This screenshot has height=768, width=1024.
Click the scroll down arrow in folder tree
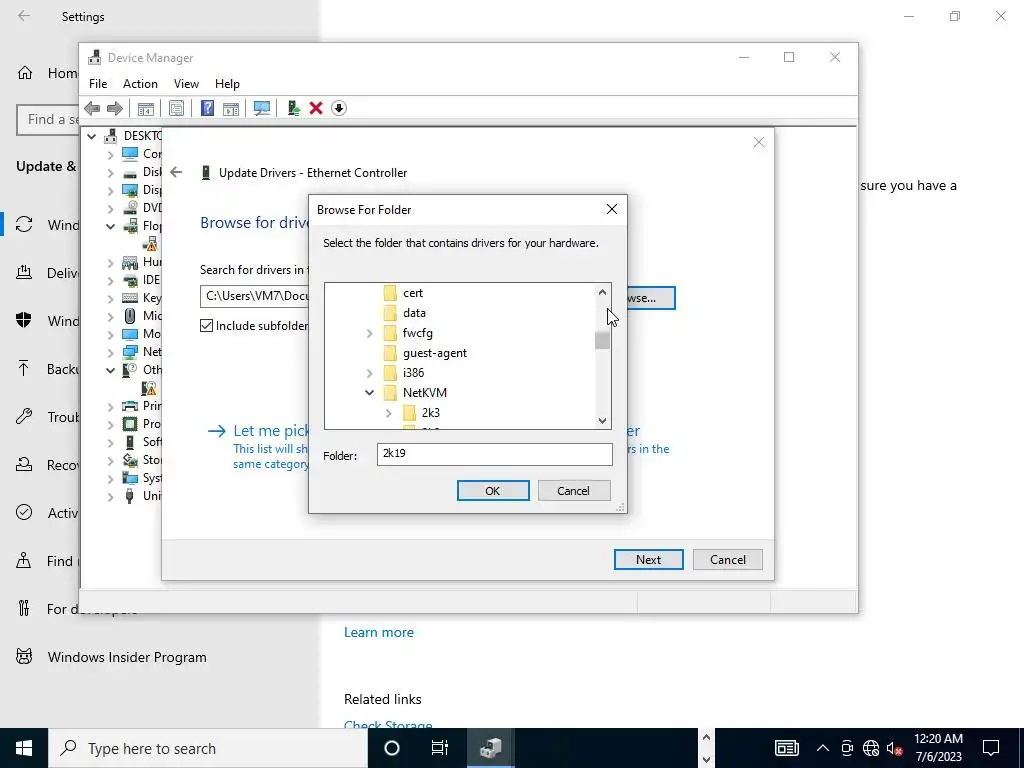pyautogui.click(x=602, y=421)
